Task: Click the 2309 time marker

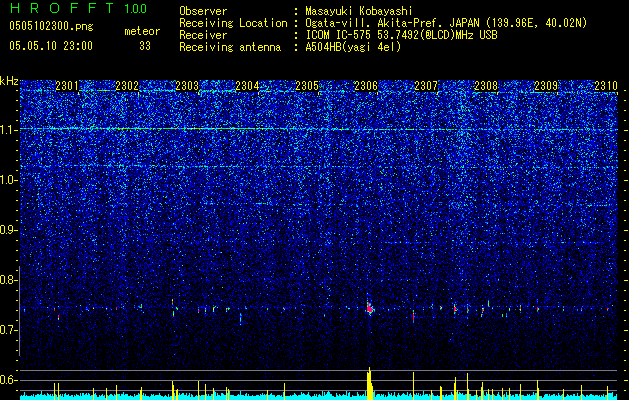Action: [546, 85]
